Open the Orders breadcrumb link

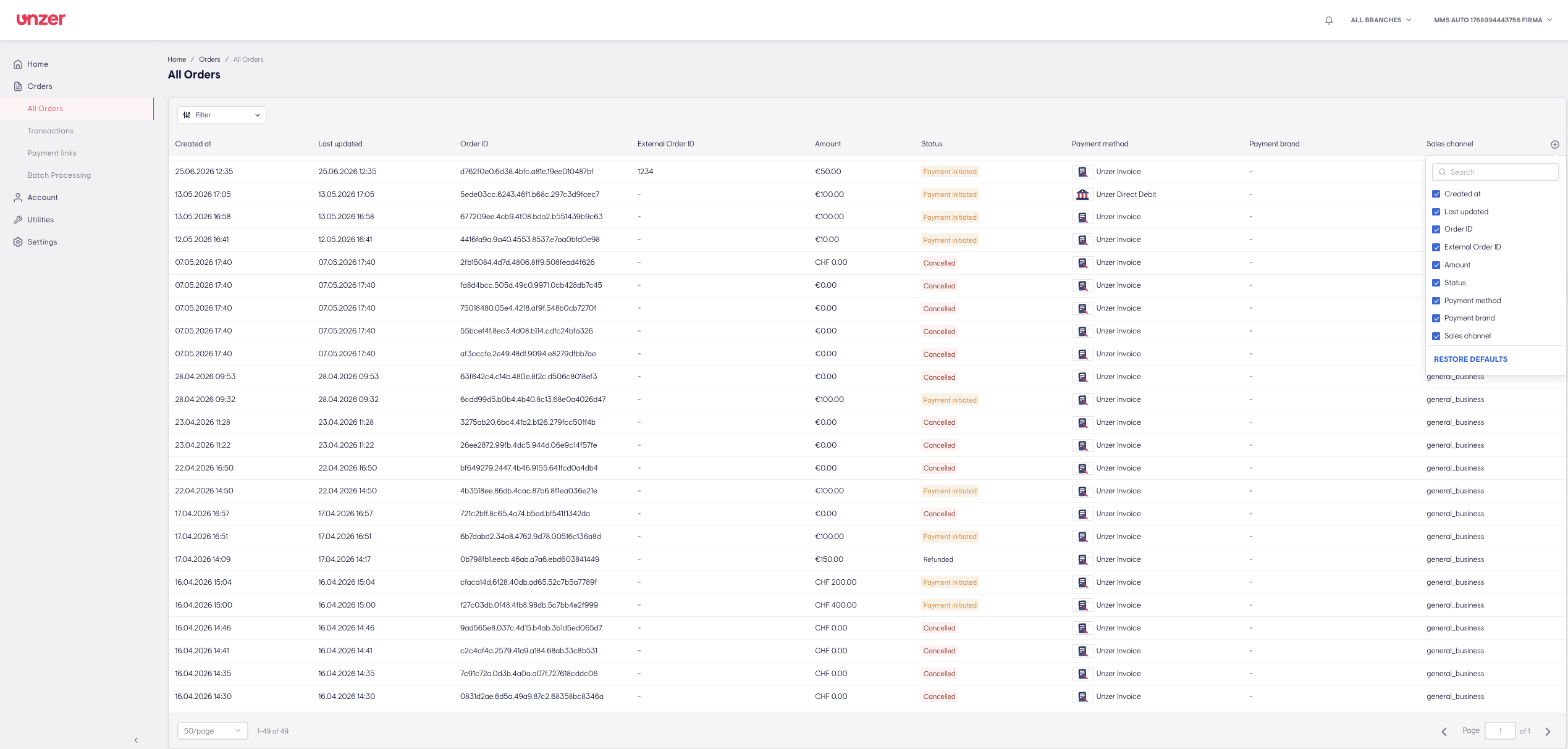[x=209, y=59]
